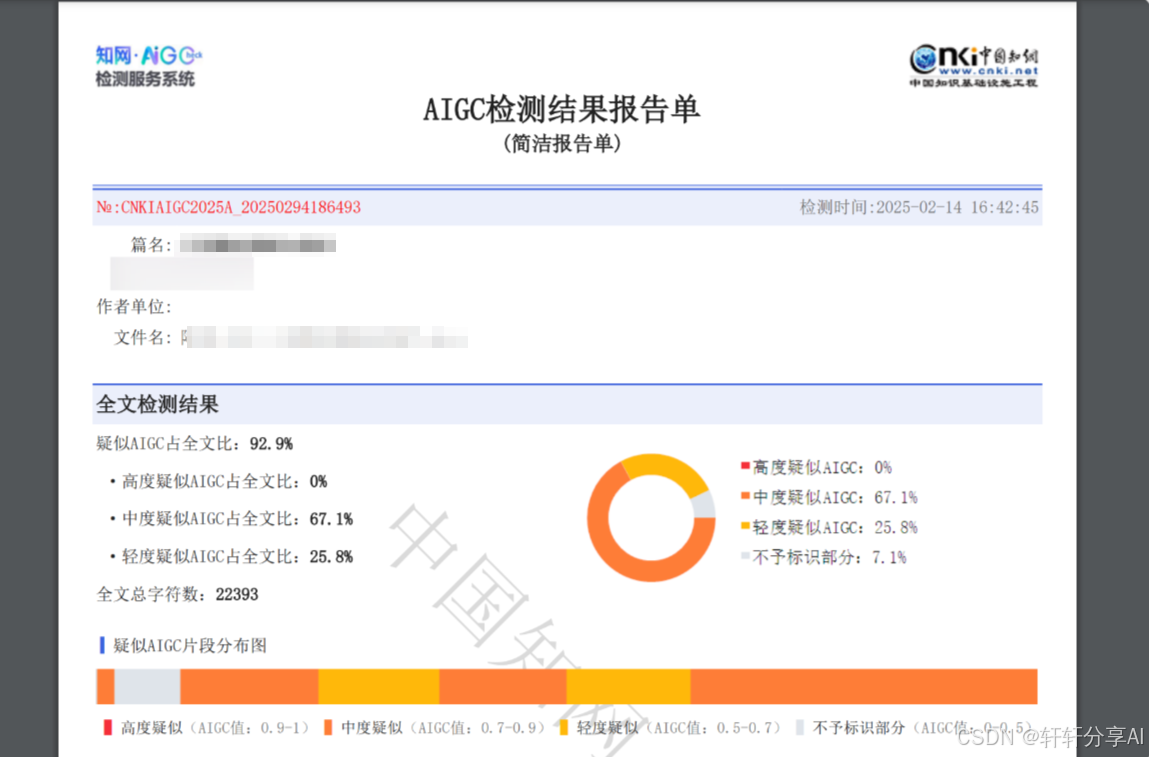
Task: Click red swatch beside 高度疑似 (AIGC值: 0.9-1)
Action: pos(108,728)
